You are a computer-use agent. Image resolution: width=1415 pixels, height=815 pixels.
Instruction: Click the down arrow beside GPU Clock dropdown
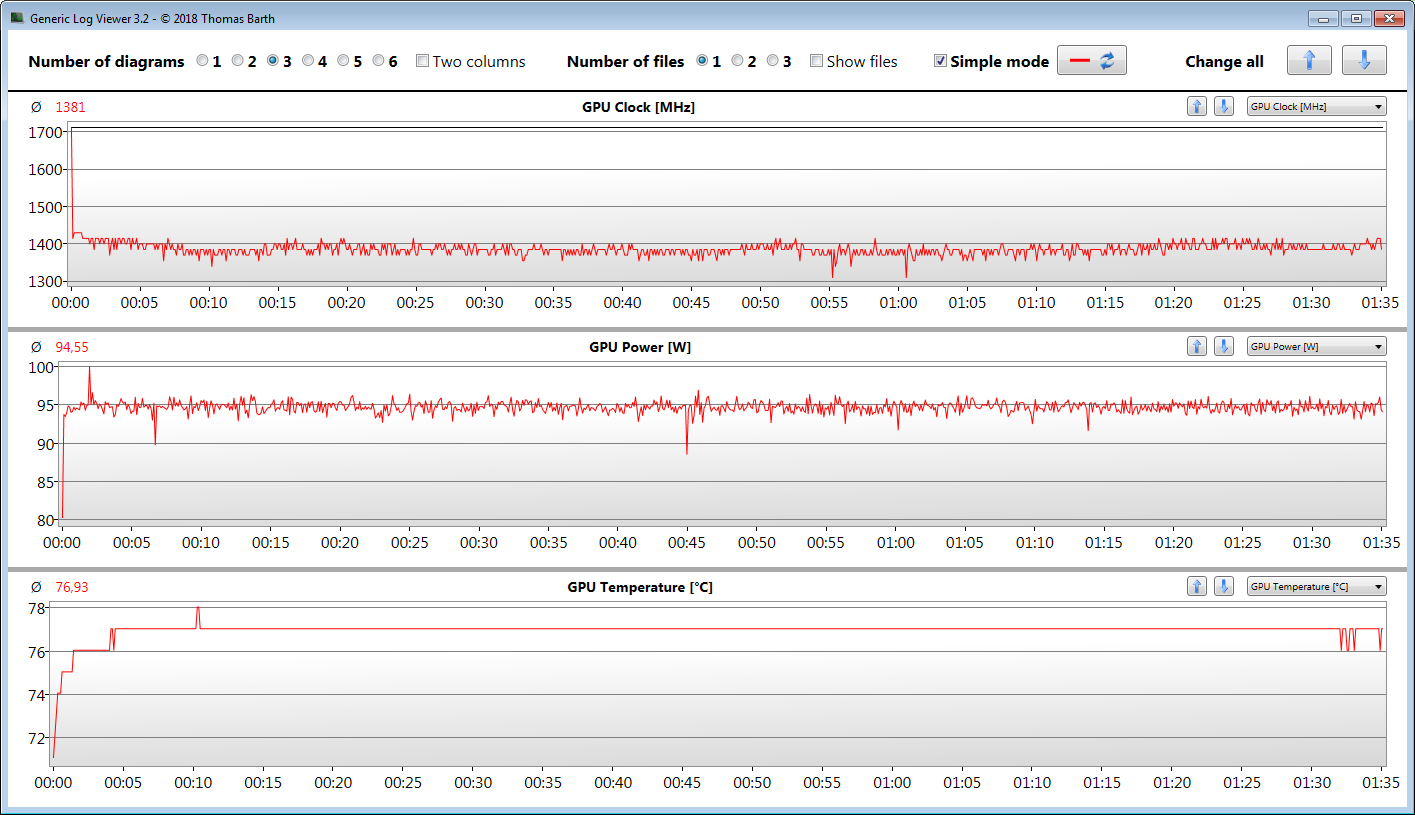[1223, 107]
